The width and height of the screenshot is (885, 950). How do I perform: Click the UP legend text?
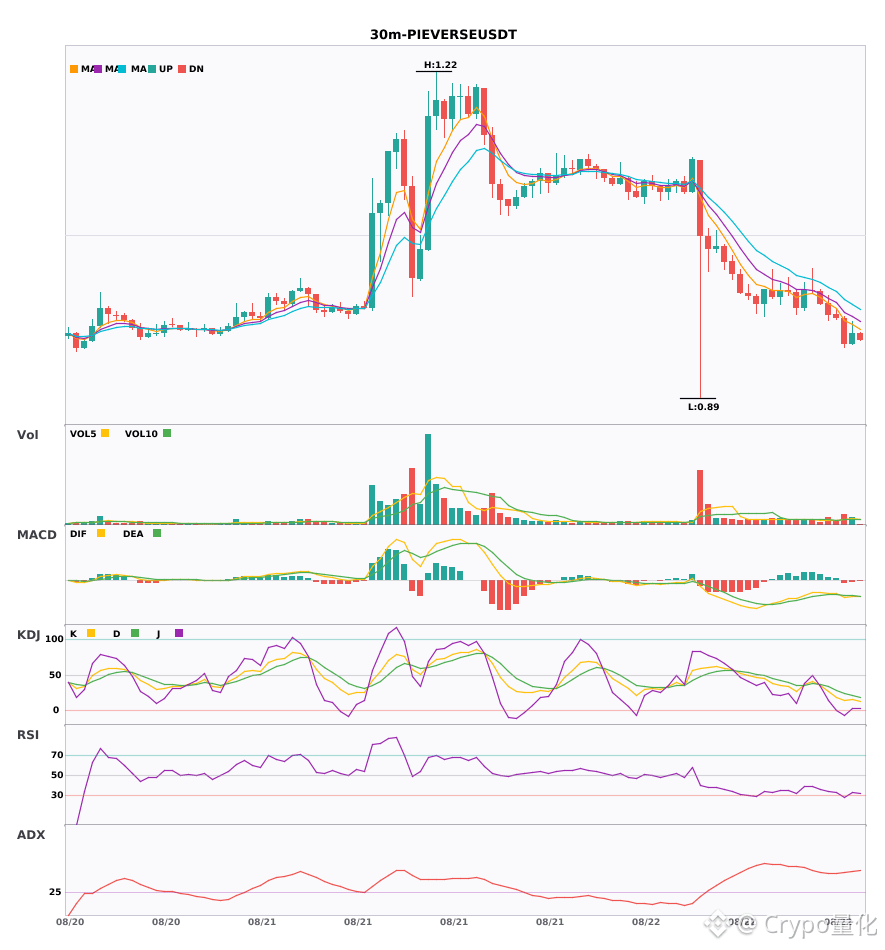click(x=166, y=69)
